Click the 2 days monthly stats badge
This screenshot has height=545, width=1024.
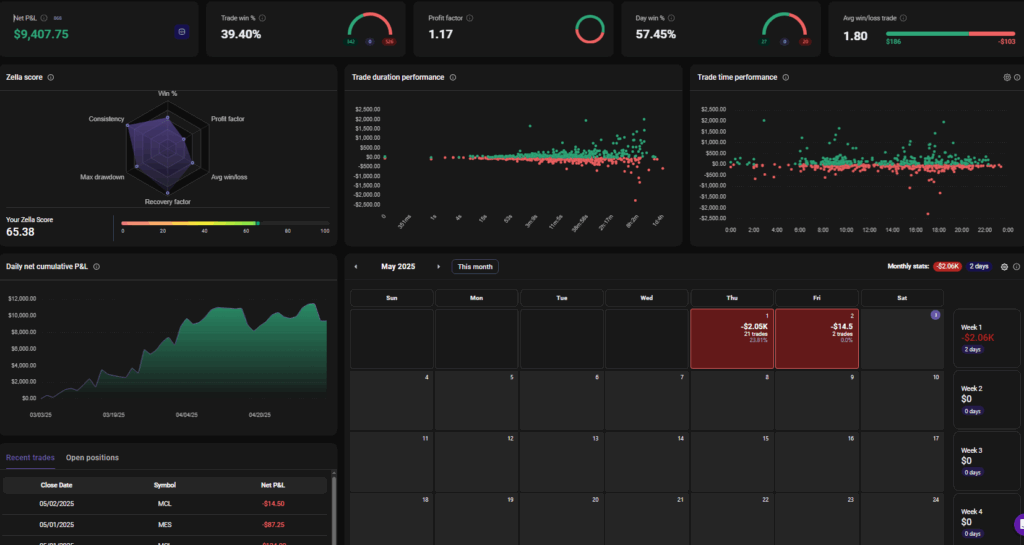[x=978, y=266]
